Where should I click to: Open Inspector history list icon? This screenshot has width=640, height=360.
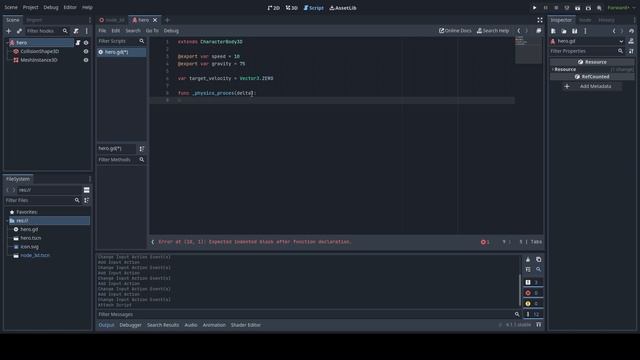click(631, 31)
